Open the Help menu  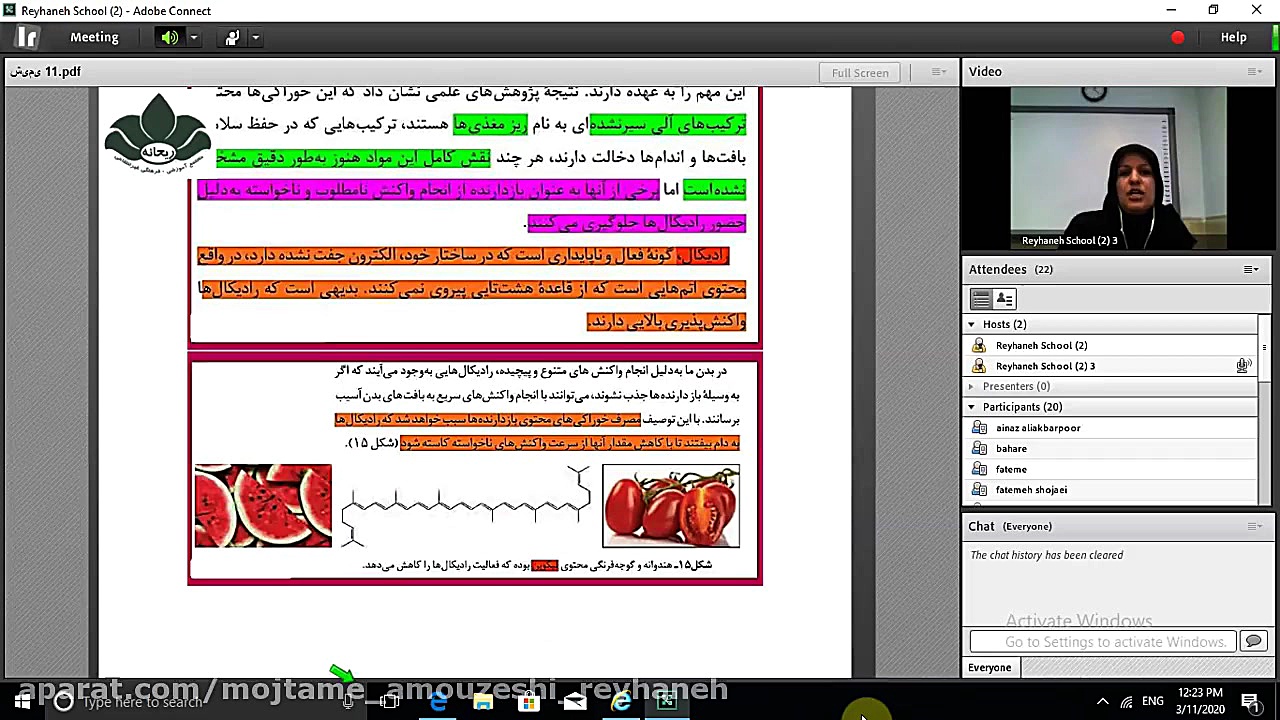point(1233,37)
